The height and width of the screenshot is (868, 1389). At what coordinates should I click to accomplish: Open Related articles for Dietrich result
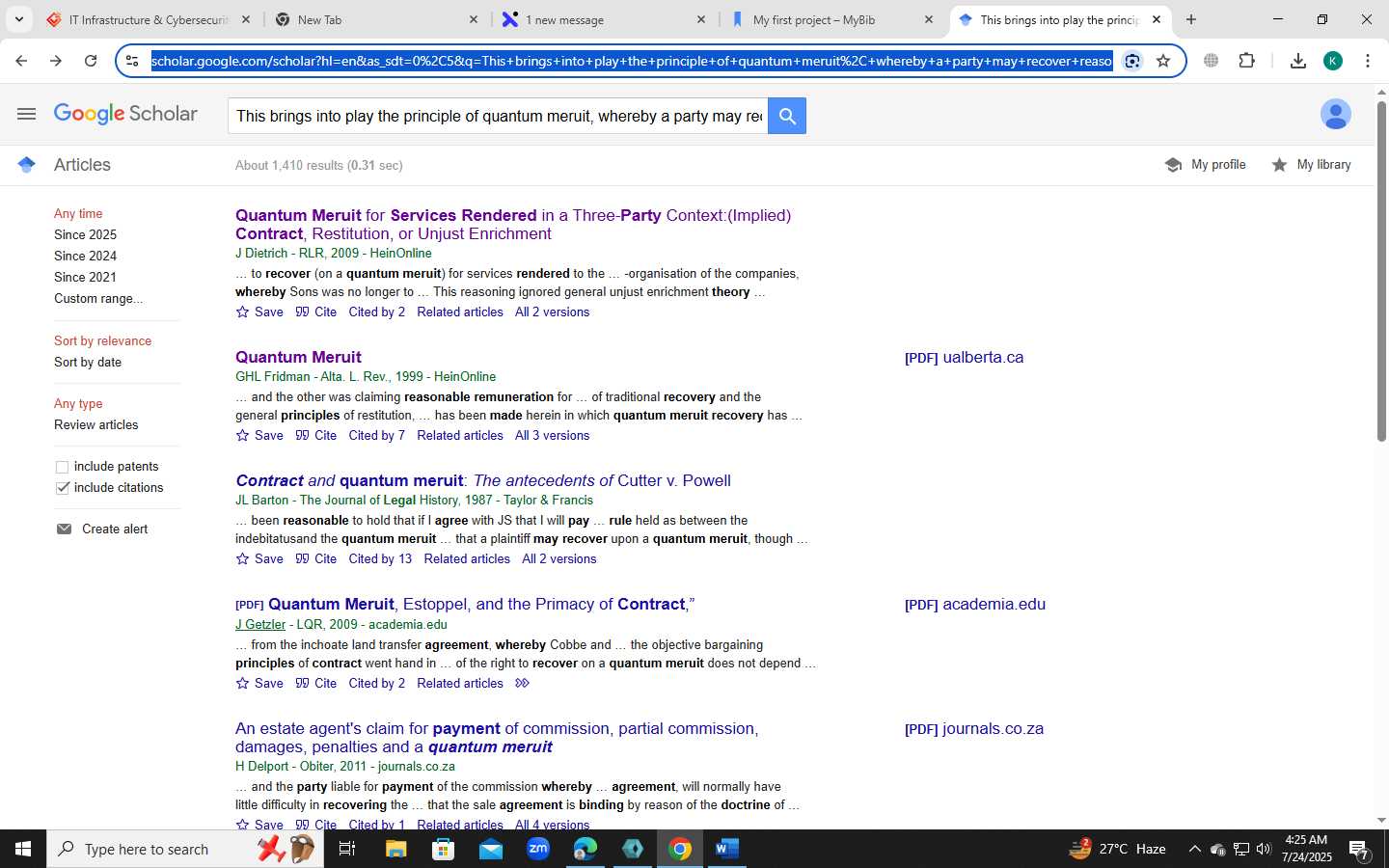click(x=460, y=312)
